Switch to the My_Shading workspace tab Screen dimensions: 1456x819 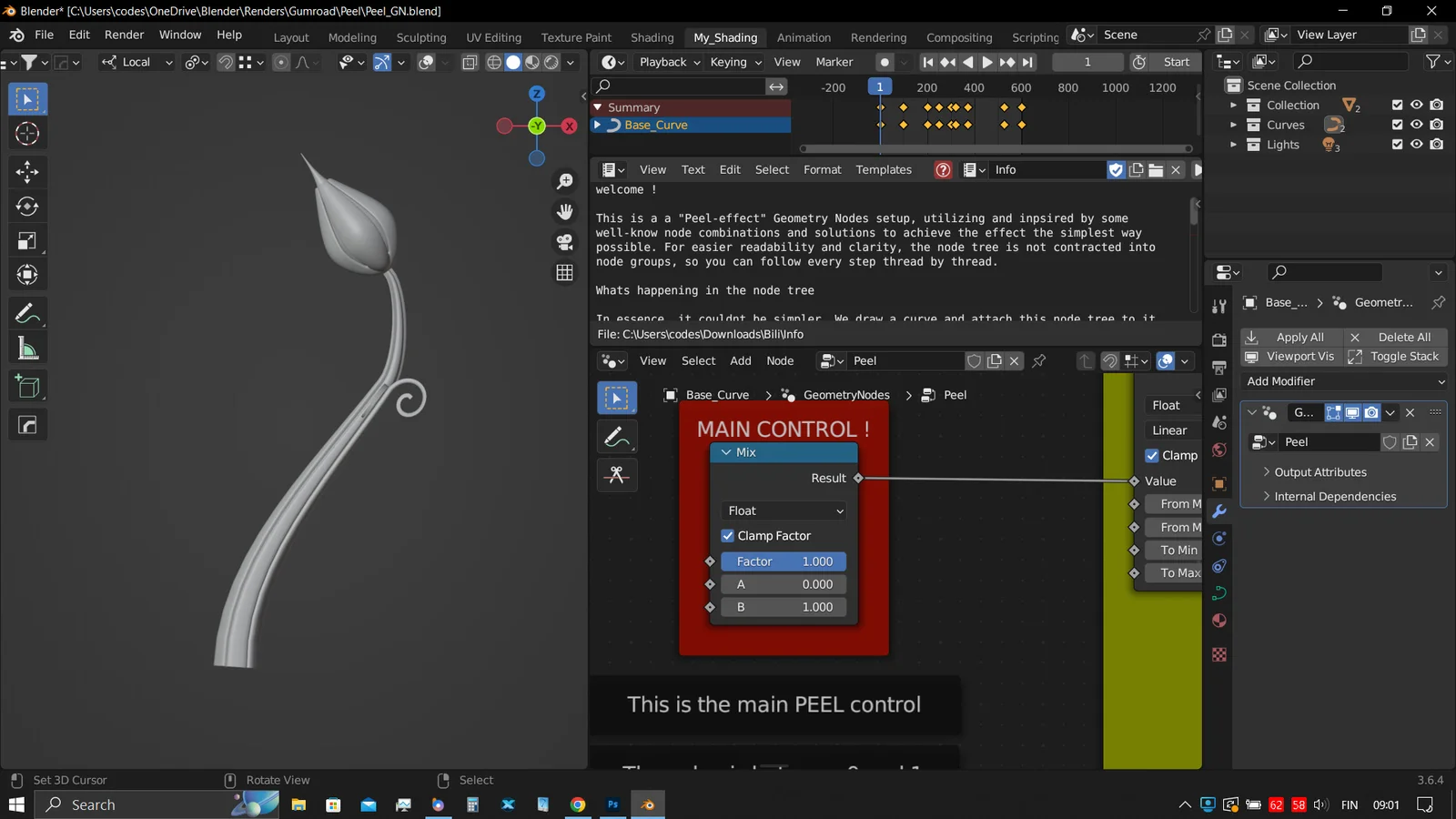[725, 37]
